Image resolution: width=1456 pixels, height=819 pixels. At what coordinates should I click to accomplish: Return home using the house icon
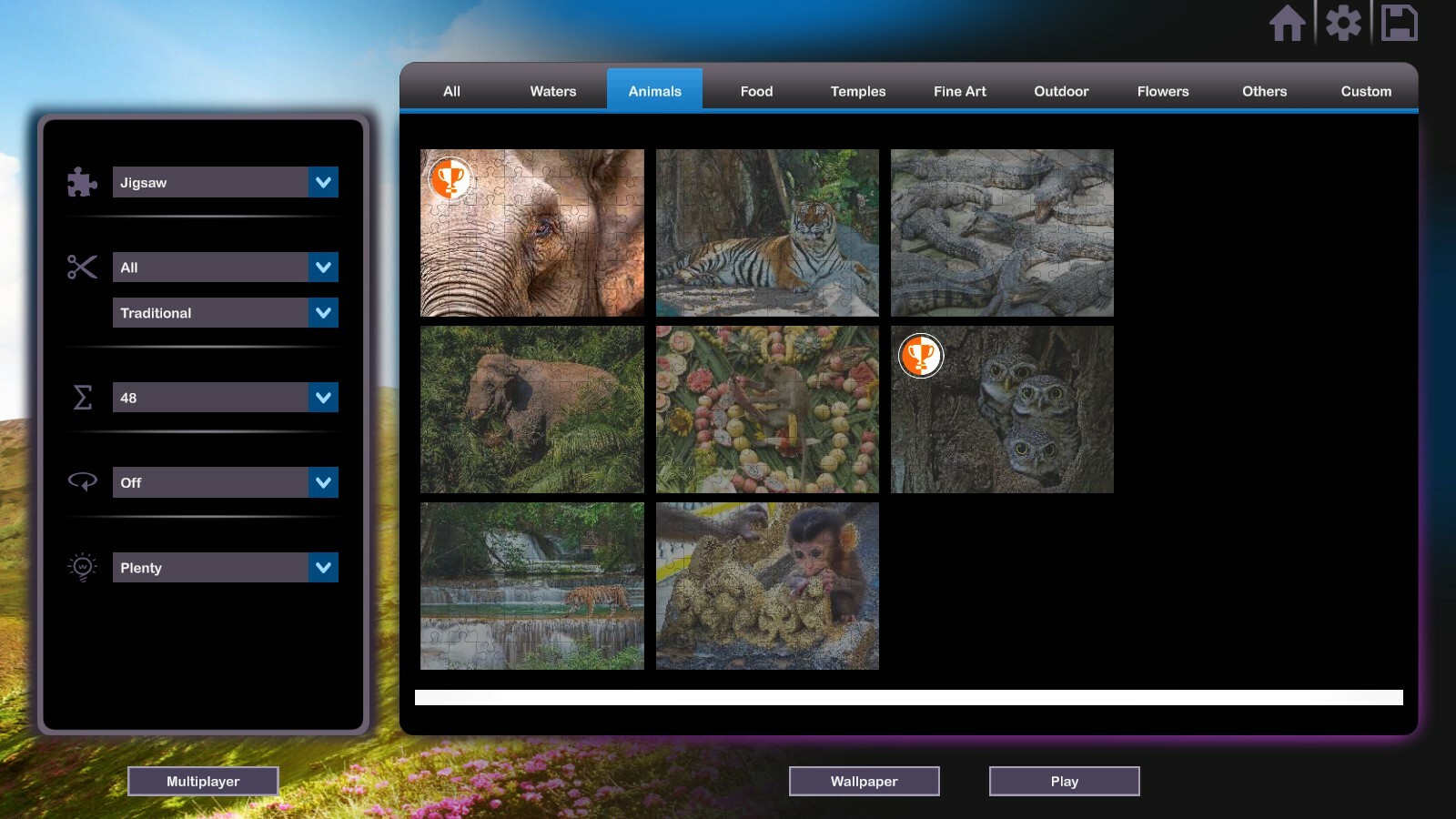click(x=1289, y=24)
